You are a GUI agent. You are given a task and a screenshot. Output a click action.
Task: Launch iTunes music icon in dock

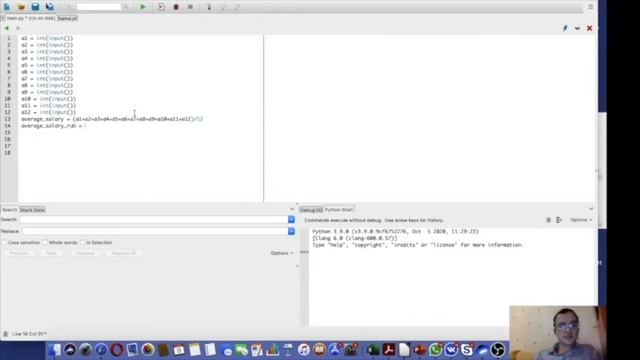304,350
